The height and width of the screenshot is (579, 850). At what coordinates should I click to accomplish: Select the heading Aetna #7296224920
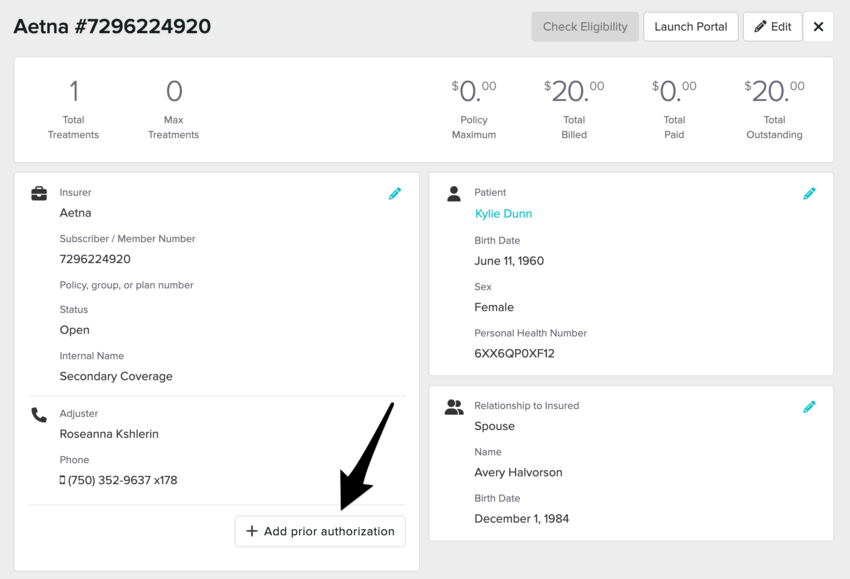[x=112, y=26]
